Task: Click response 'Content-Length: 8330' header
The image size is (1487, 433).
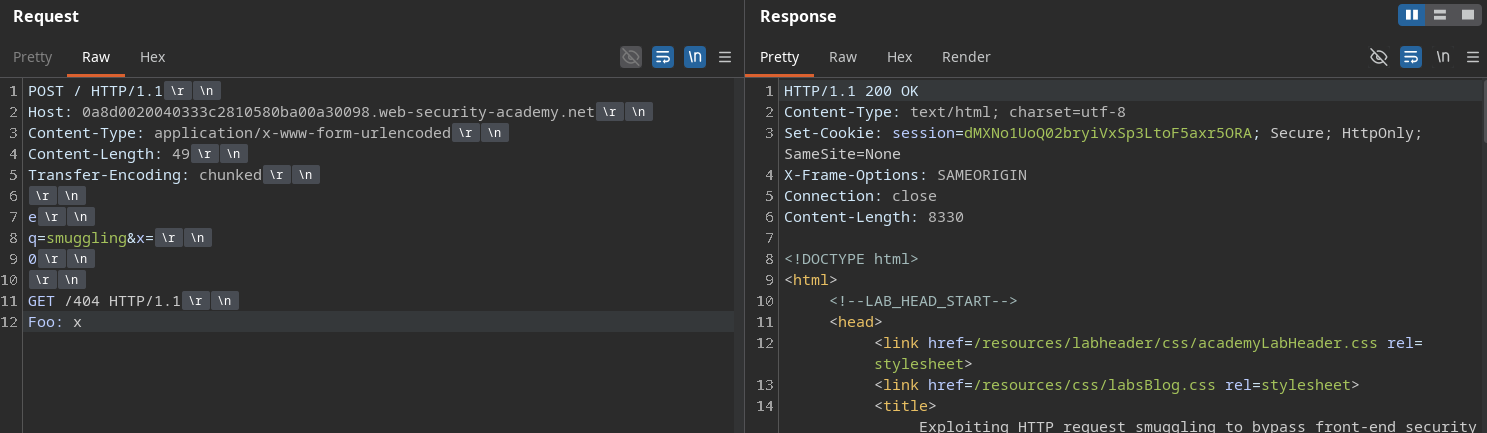Action: [x=873, y=217]
